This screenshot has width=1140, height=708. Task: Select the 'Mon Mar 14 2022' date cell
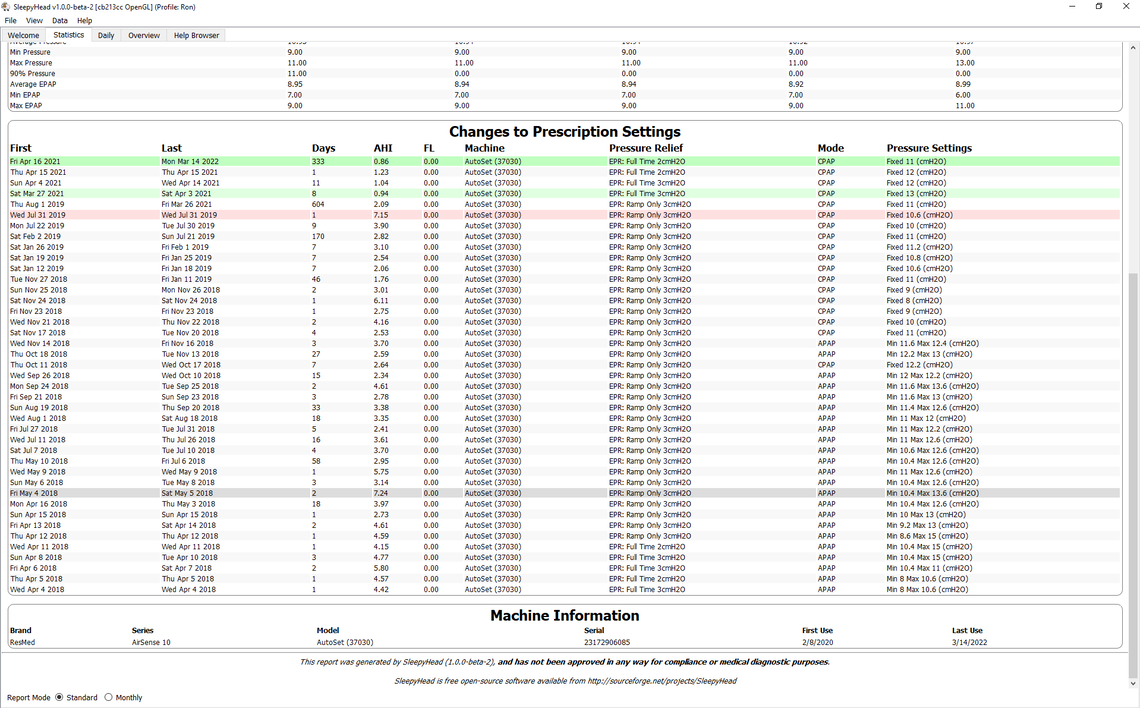190,161
